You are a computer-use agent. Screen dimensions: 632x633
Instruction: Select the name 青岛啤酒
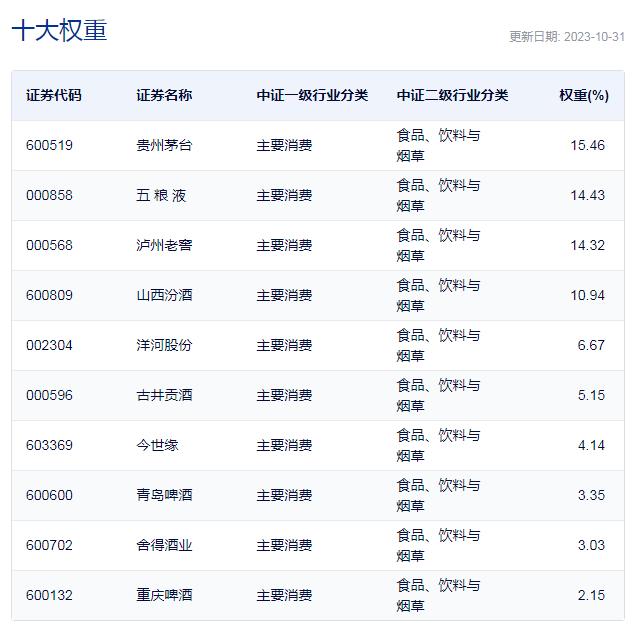pos(164,495)
